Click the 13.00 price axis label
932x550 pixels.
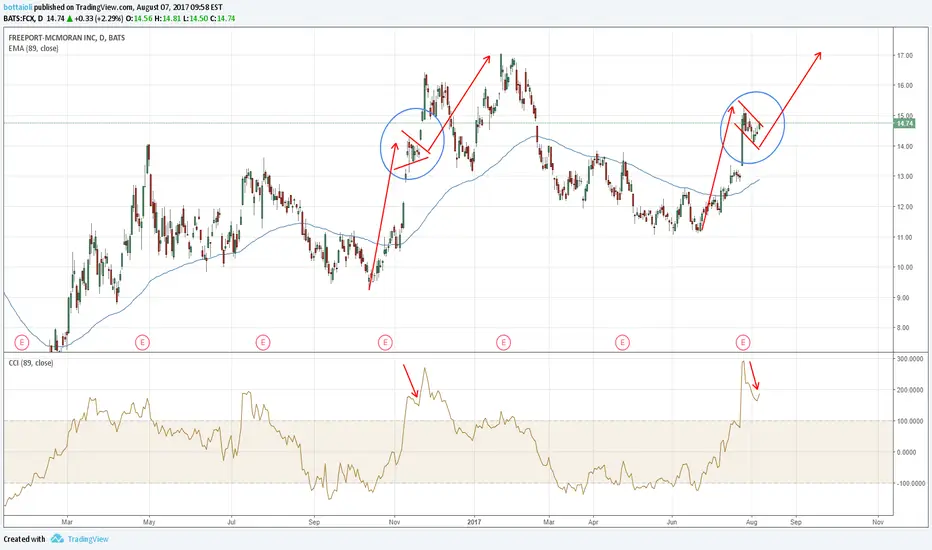[905, 177]
